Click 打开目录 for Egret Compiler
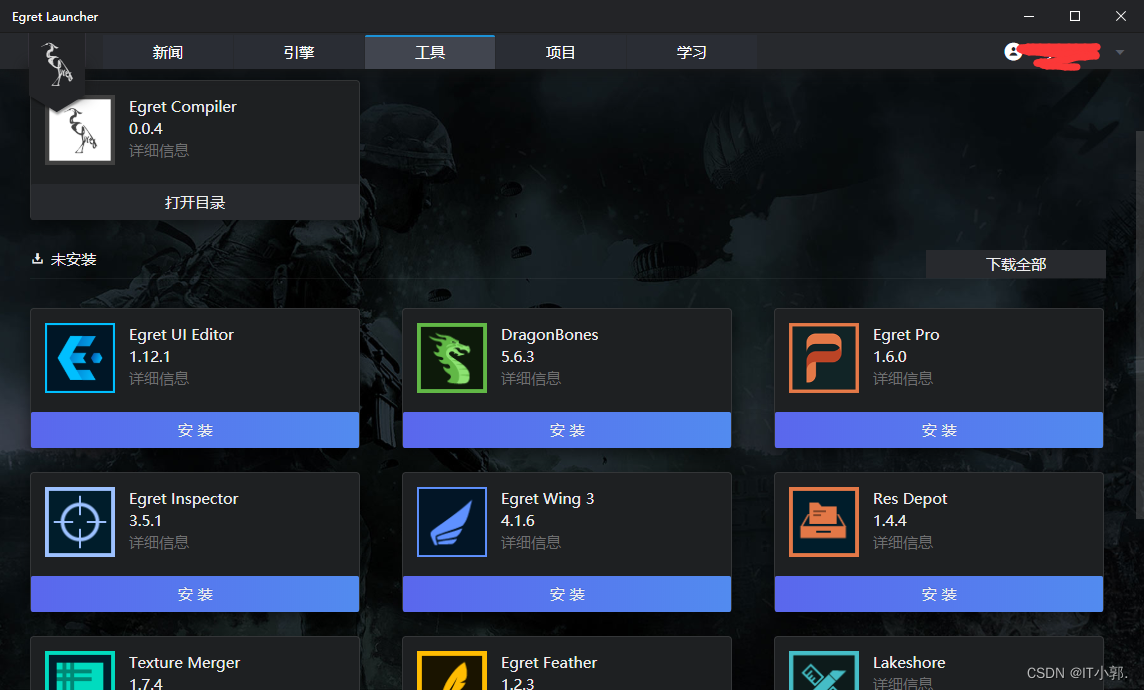 (195, 202)
